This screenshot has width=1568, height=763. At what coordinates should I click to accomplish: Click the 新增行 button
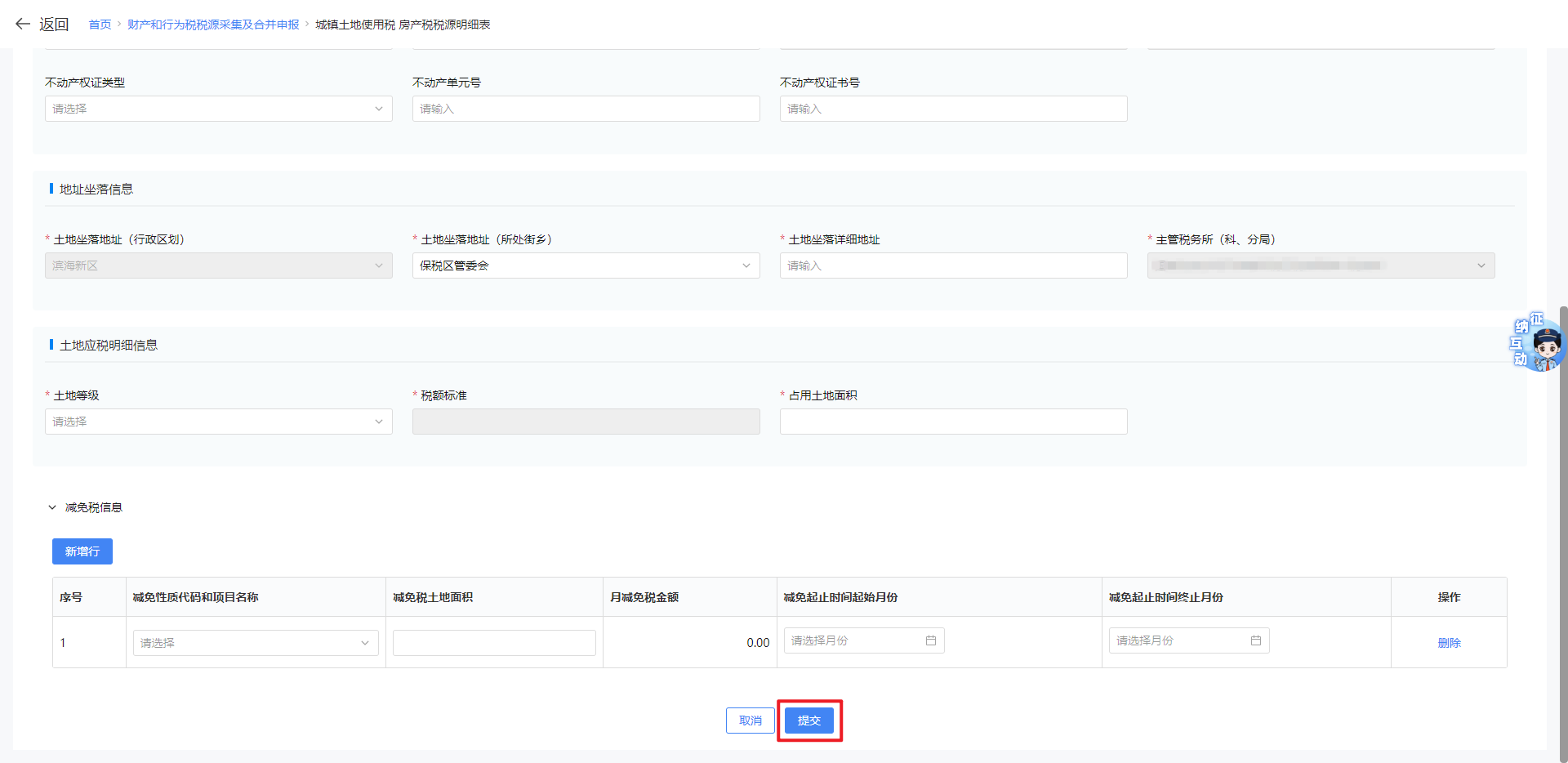pos(82,551)
